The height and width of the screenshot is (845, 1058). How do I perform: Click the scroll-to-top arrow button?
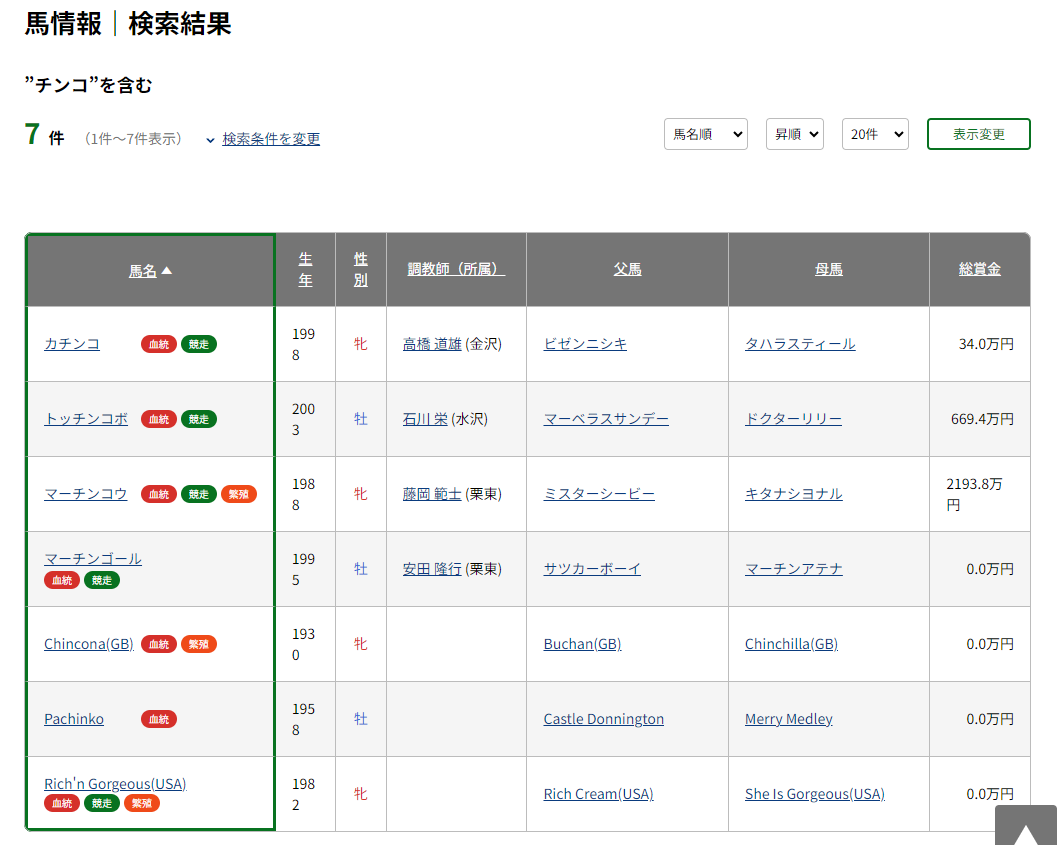pos(1026,826)
